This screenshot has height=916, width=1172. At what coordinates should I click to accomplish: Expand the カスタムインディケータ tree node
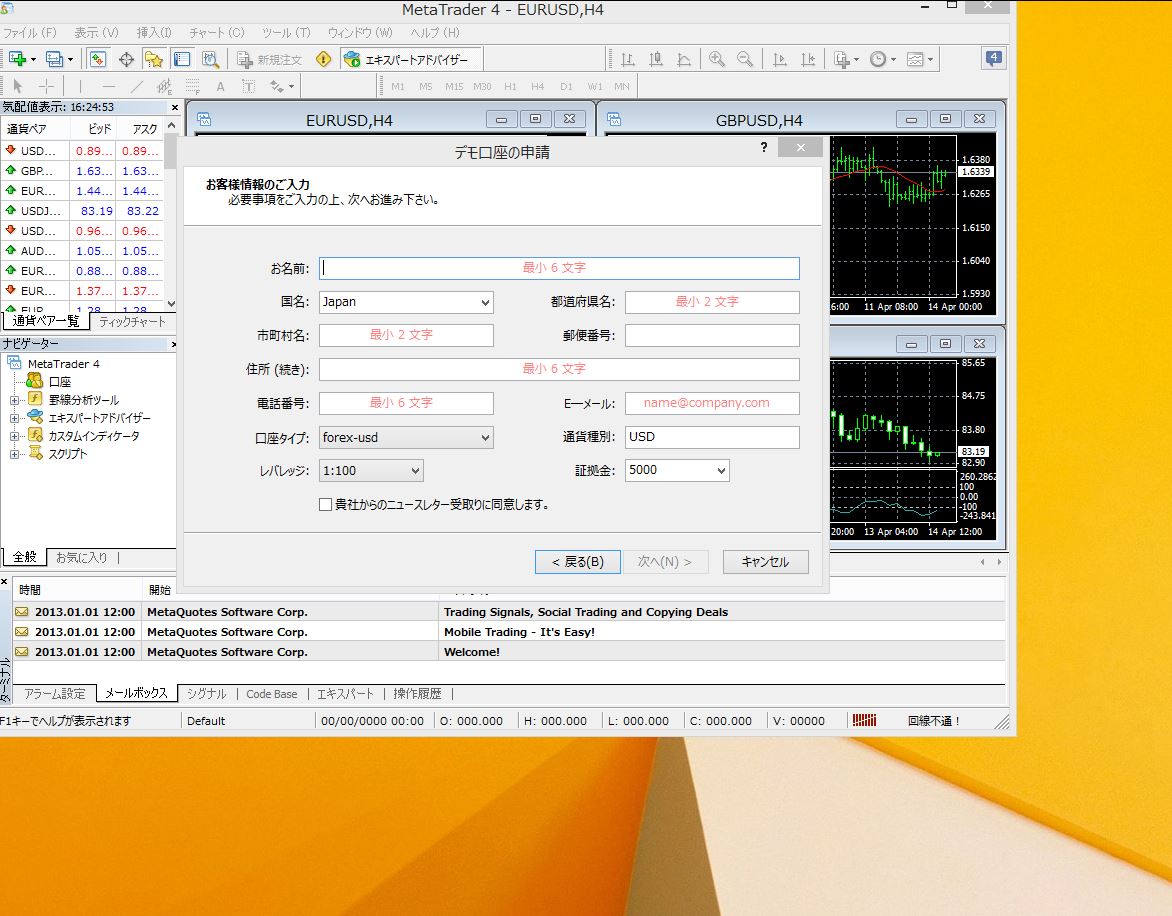pyautogui.click(x=14, y=436)
